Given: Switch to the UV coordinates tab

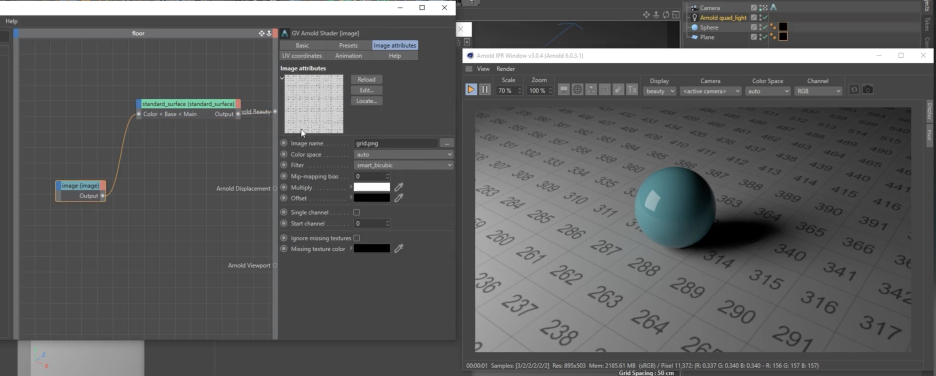Looking at the screenshot, I should pyautogui.click(x=302, y=56).
